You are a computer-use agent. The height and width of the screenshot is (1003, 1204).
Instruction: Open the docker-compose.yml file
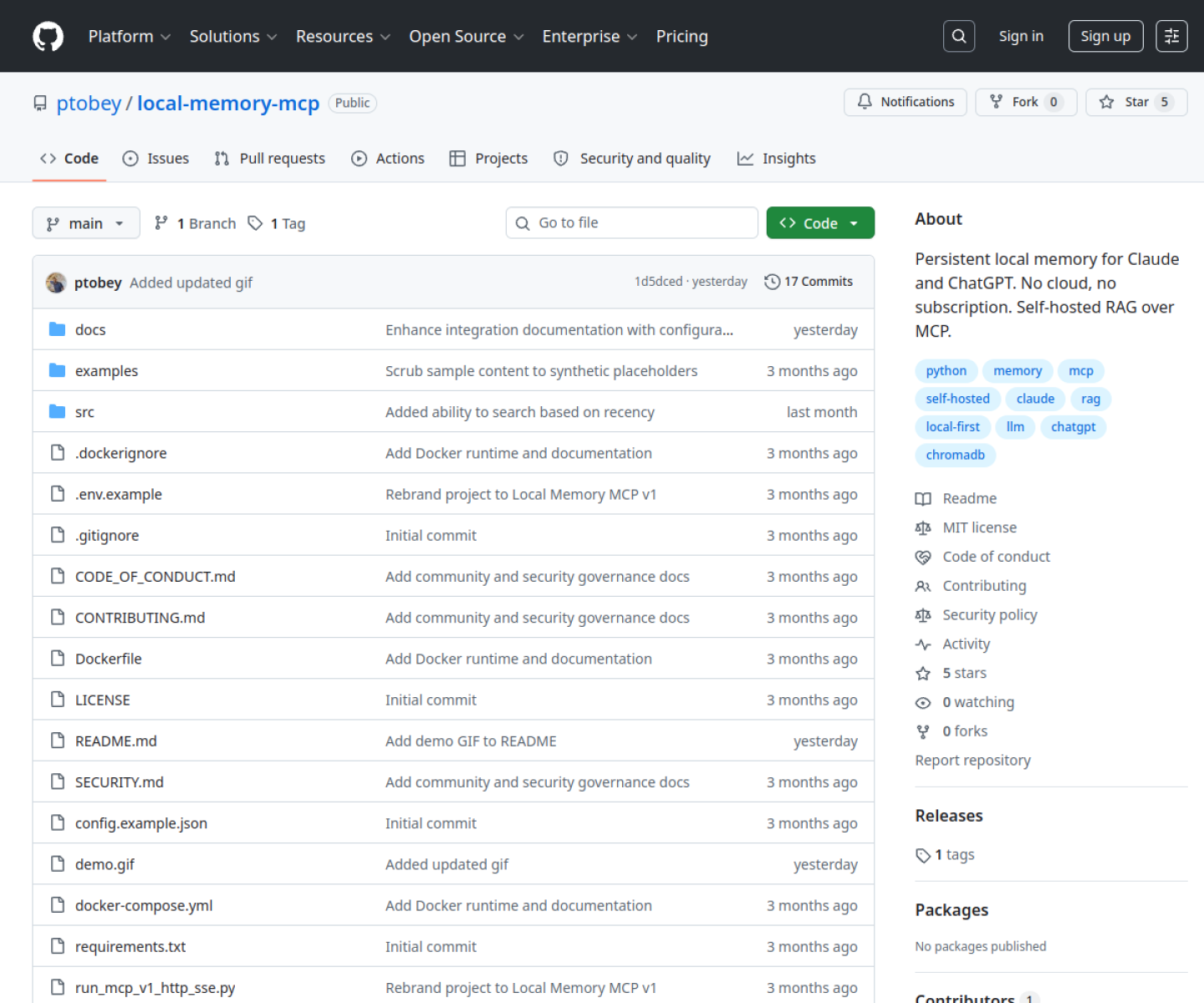(144, 905)
